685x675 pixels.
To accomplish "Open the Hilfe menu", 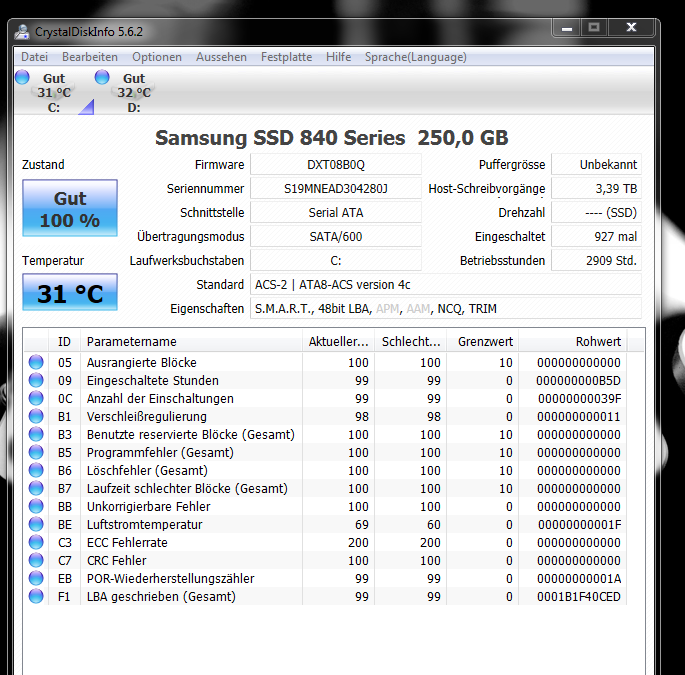I will click(338, 57).
